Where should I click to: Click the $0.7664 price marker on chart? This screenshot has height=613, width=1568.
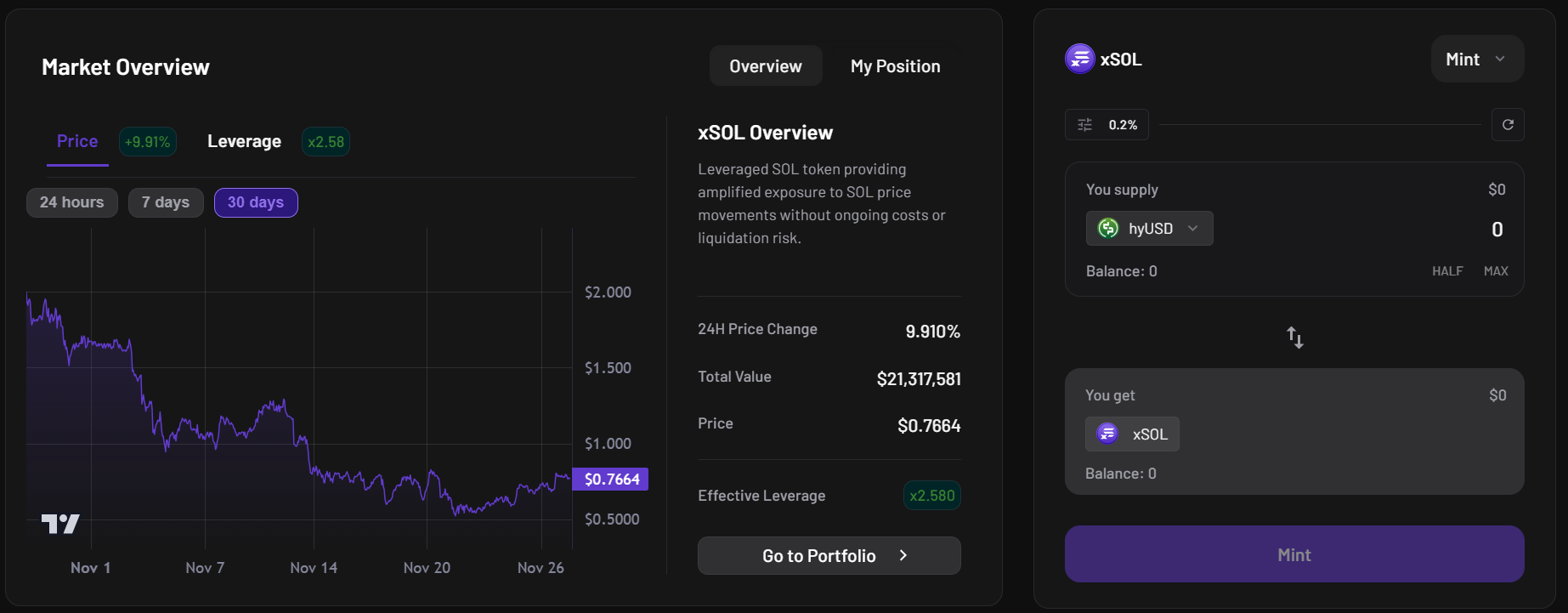(610, 480)
